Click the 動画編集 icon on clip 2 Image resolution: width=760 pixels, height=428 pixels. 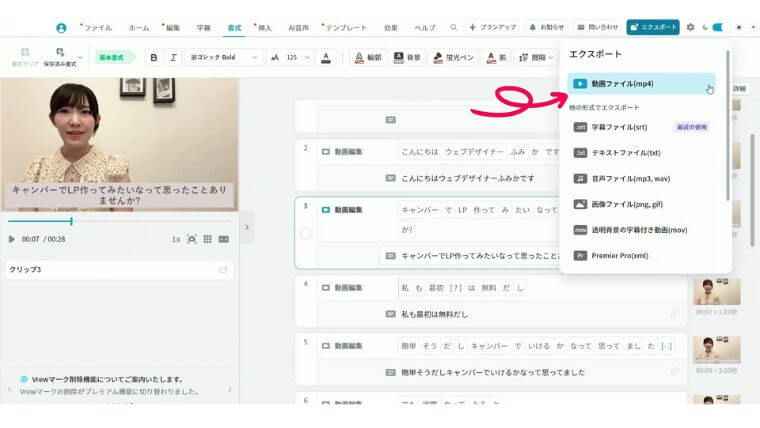click(x=326, y=152)
